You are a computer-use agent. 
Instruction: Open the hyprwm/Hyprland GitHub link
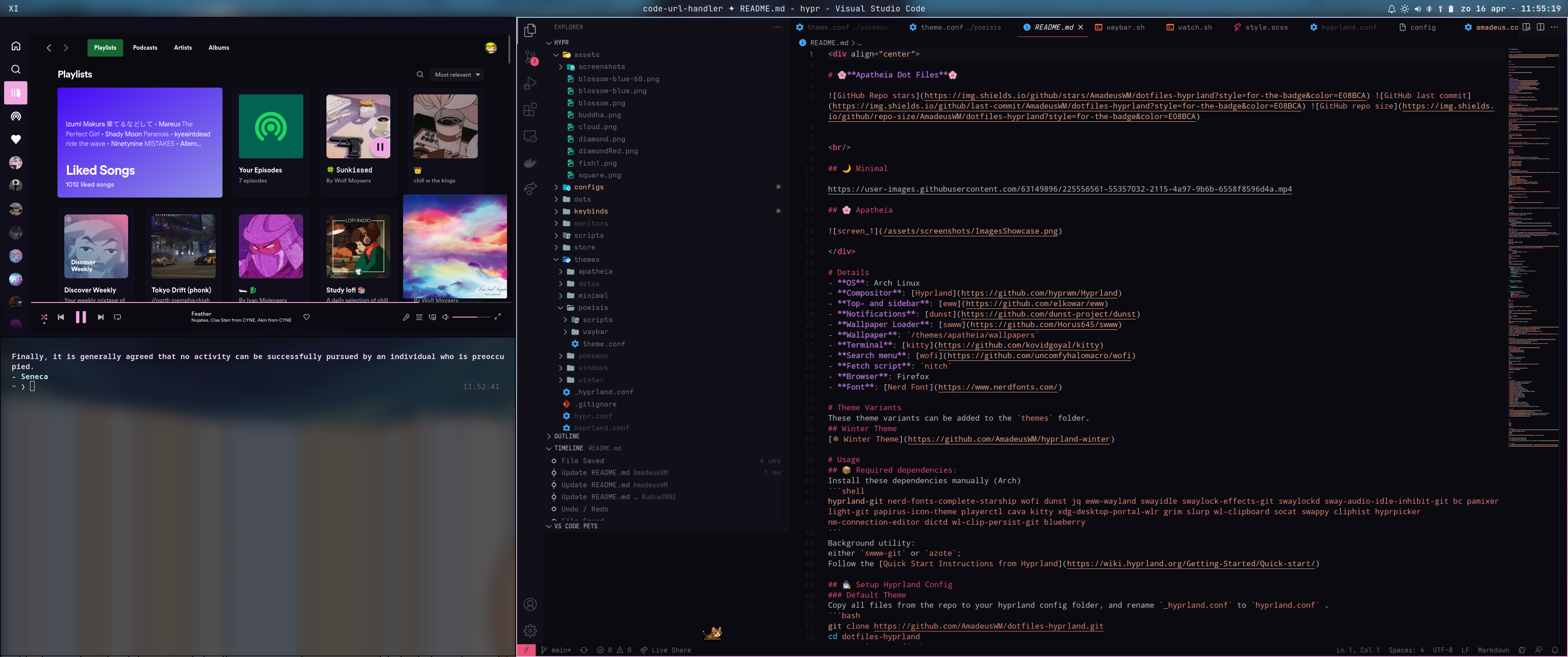[1039, 293]
